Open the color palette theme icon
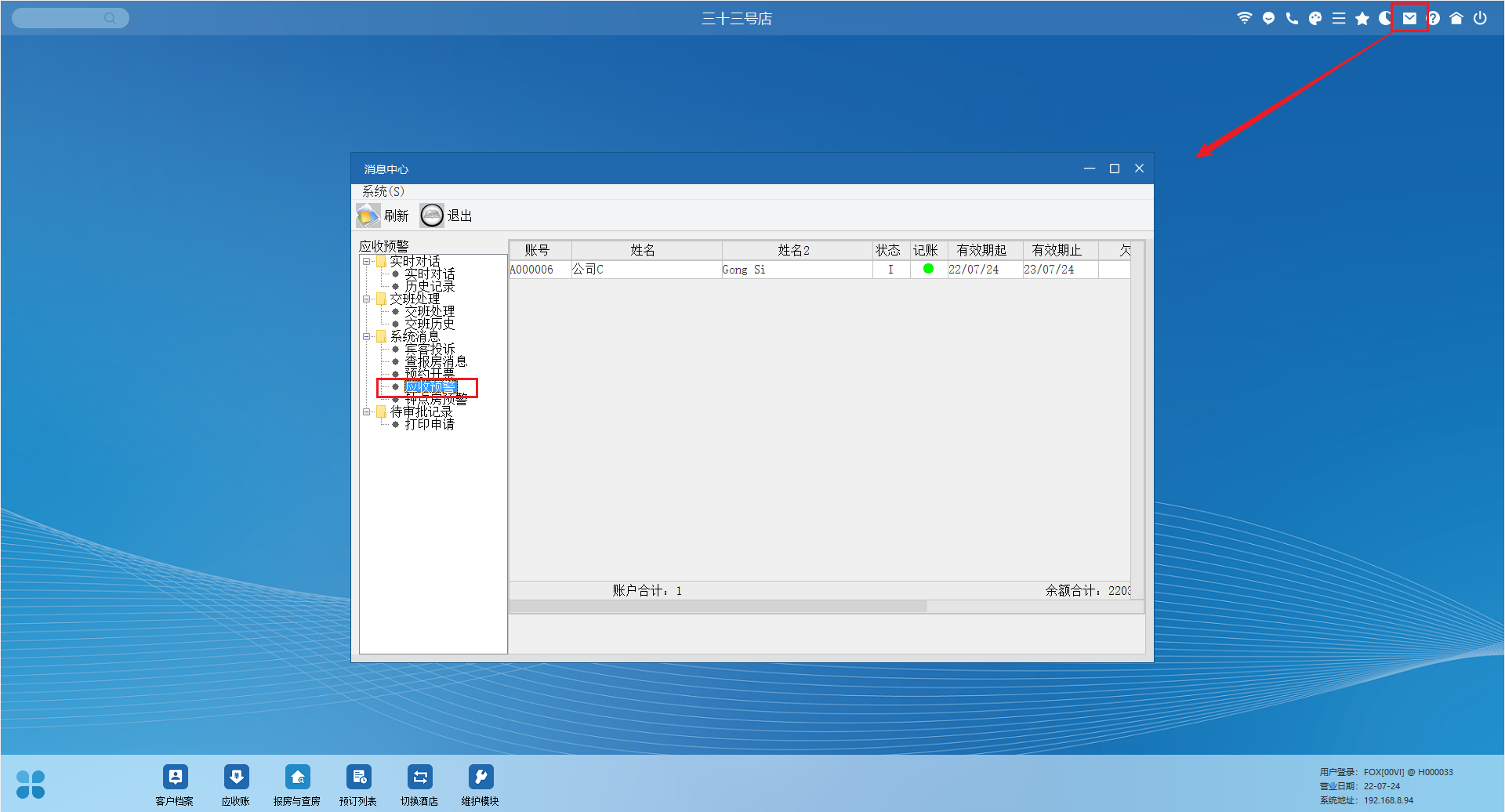 click(x=1315, y=18)
